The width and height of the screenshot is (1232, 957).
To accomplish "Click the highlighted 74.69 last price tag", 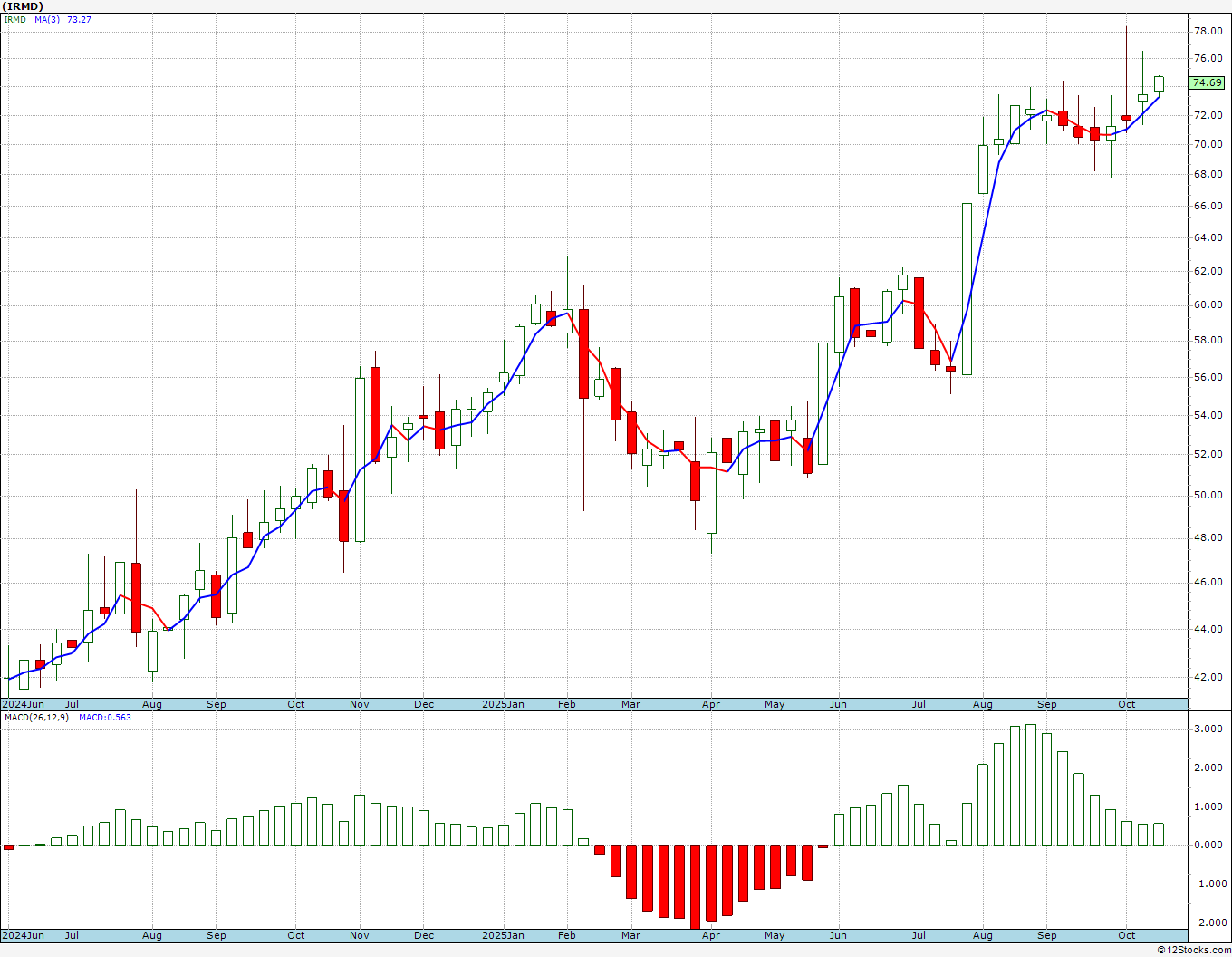I will pyautogui.click(x=1208, y=82).
